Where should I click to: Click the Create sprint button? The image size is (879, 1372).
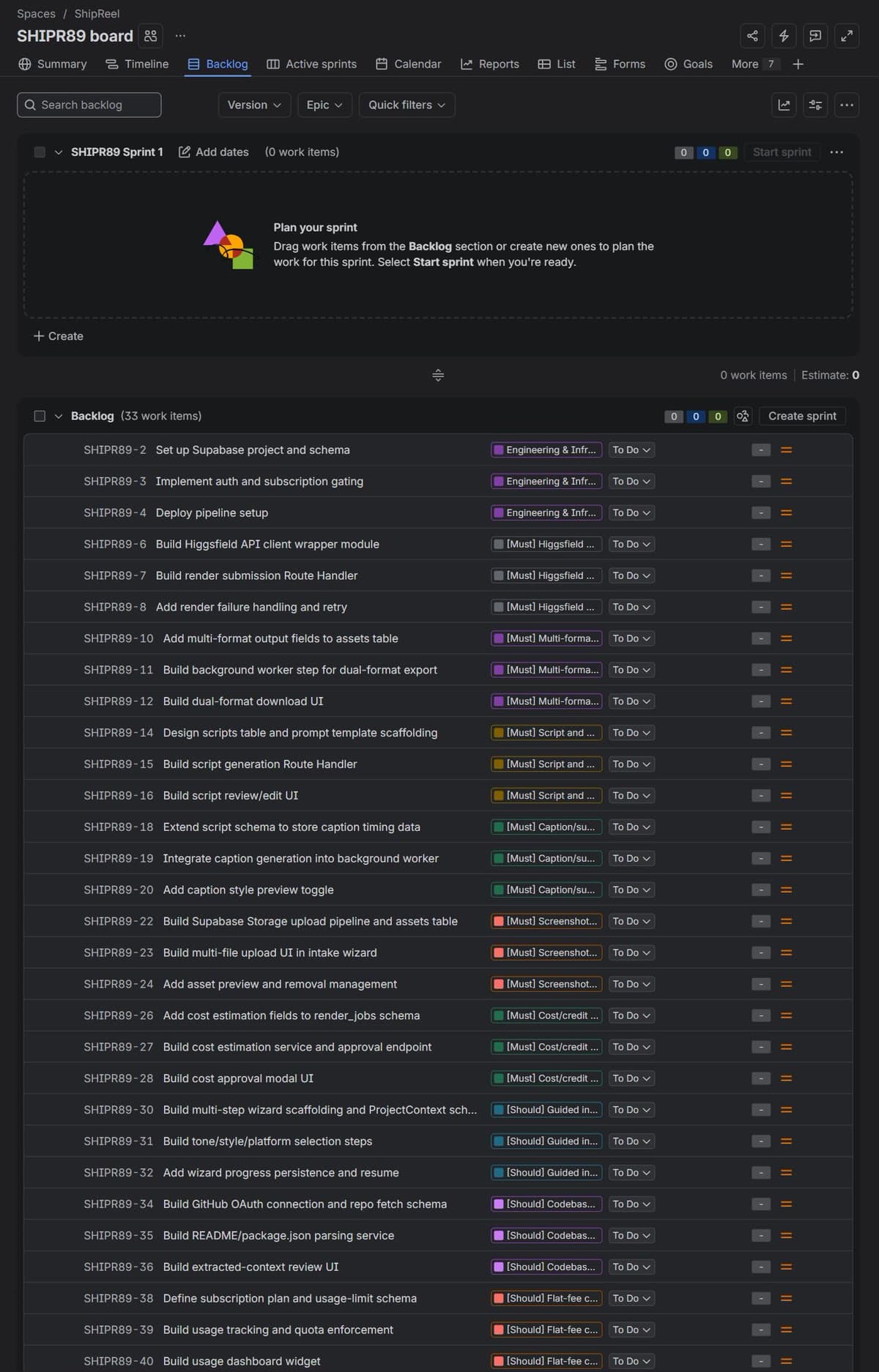coord(802,416)
